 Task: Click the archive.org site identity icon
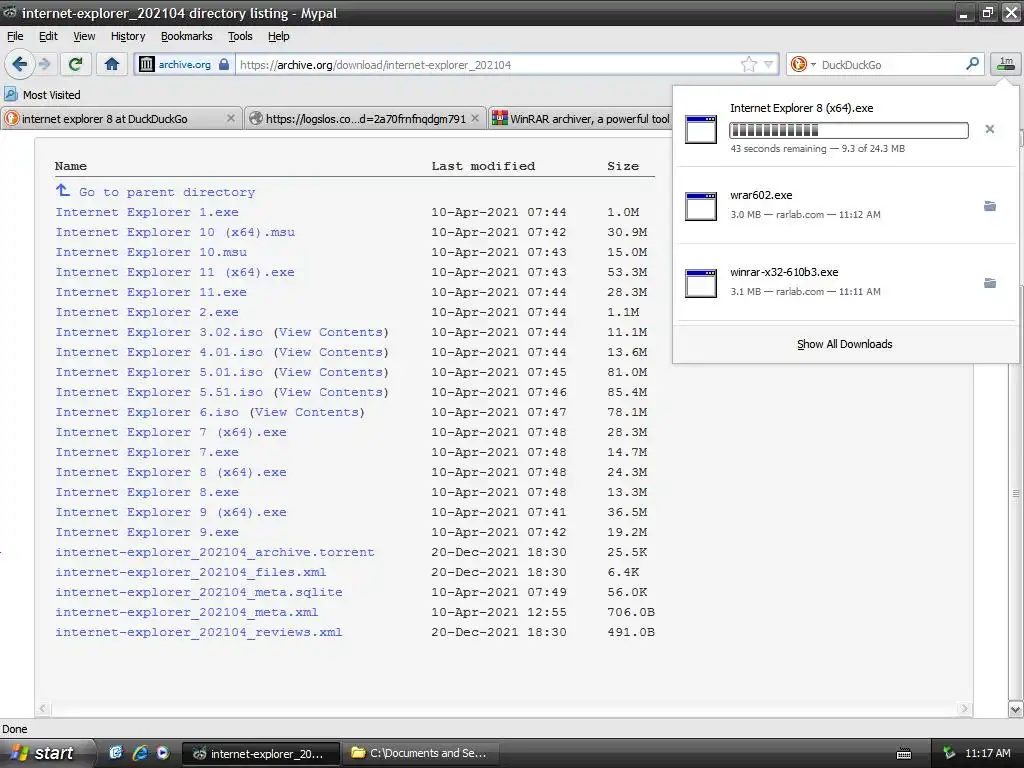click(x=147, y=64)
